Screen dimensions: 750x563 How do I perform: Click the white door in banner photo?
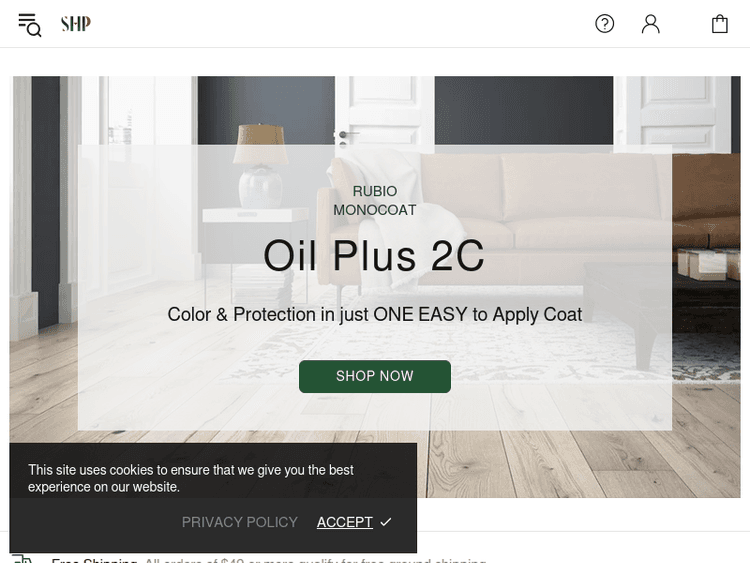coord(385,110)
